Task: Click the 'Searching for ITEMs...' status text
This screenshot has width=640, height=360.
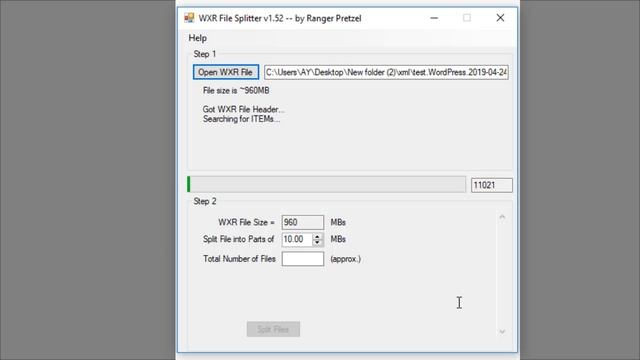Action: pyautogui.click(x=241, y=119)
